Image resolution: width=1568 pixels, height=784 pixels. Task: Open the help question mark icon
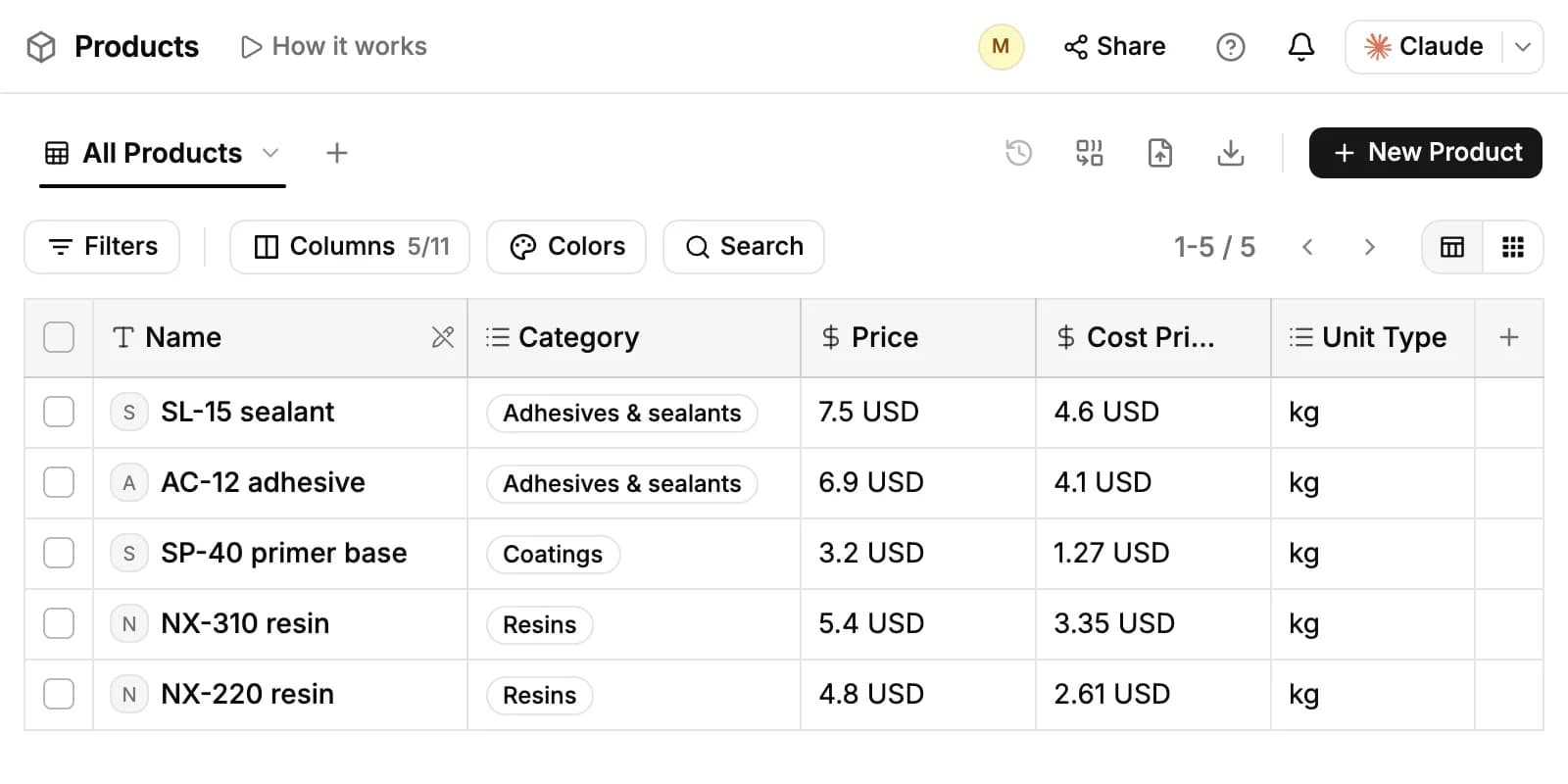coord(1230,46)
